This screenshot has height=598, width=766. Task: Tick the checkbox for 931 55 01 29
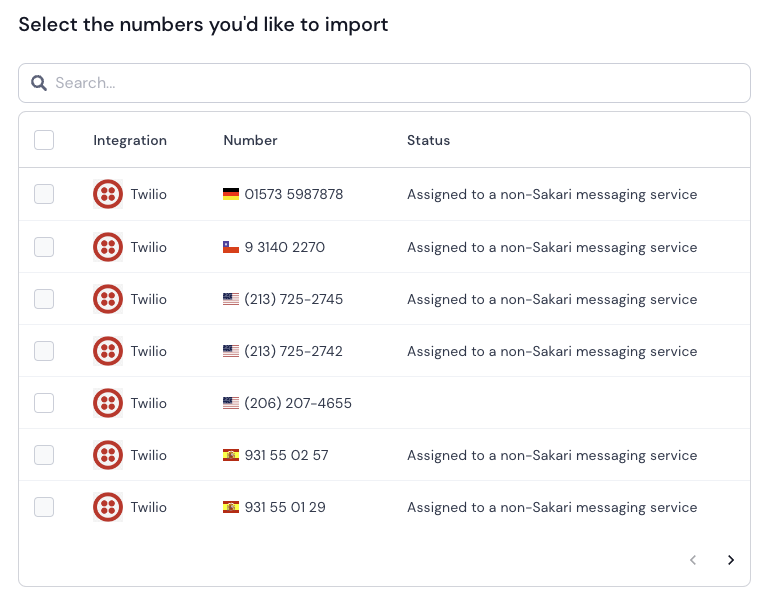point(44,507)
